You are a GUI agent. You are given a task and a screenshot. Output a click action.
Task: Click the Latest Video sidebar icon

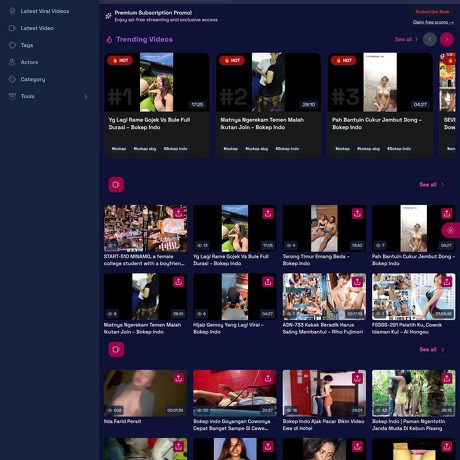coord(12,28)
